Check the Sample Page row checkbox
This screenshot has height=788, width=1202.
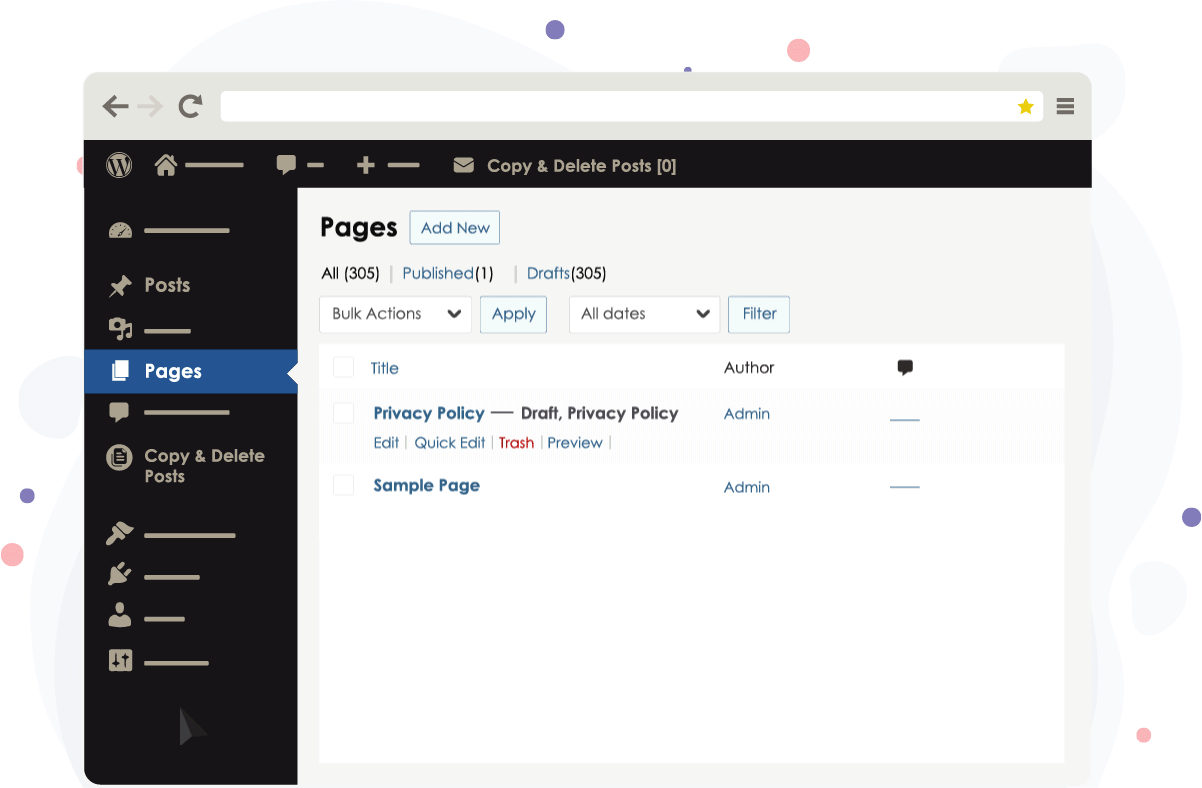coord(343,485)
